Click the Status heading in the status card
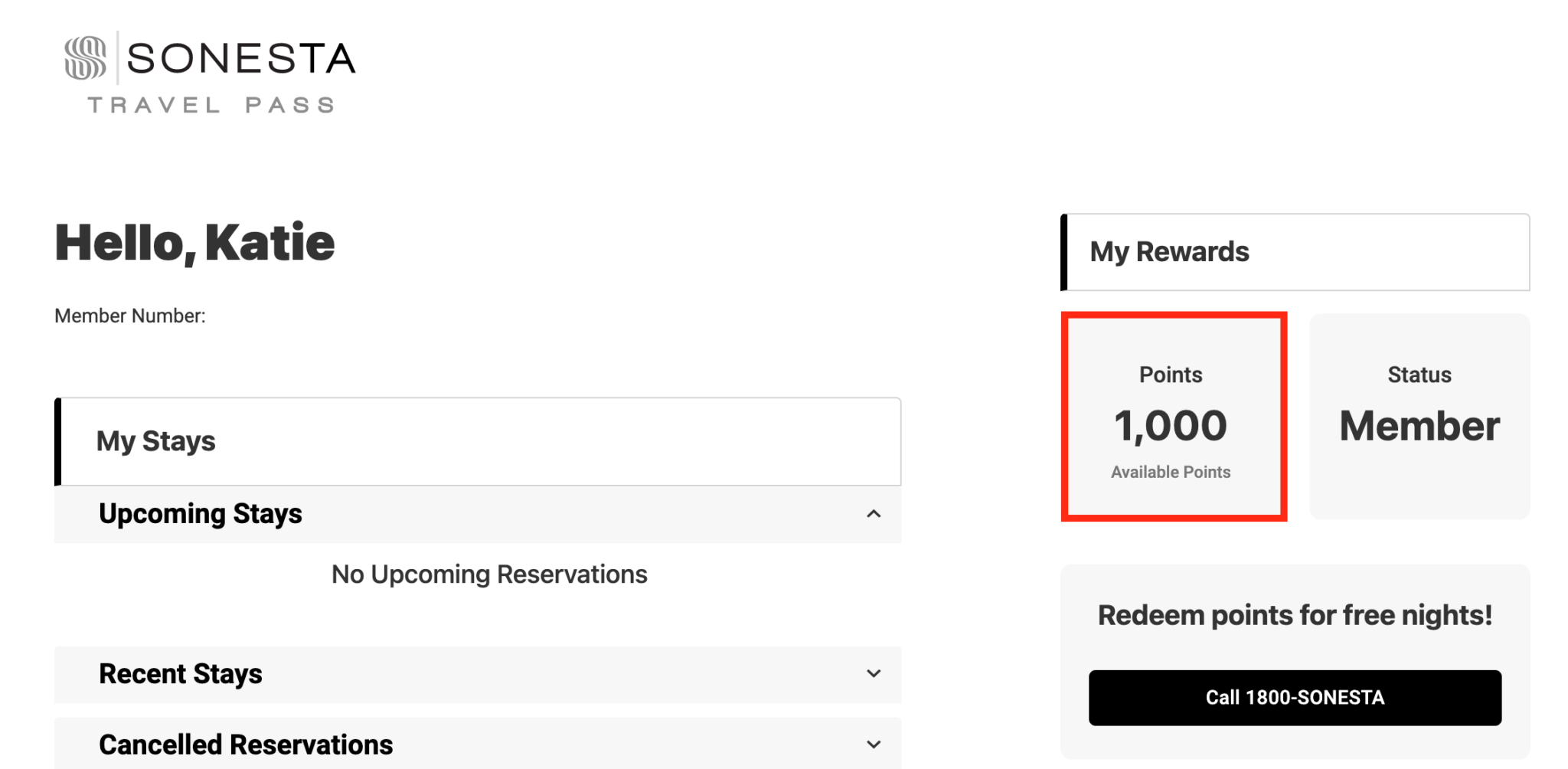Screen dimensions: 1568x769 pos(1419,375)
